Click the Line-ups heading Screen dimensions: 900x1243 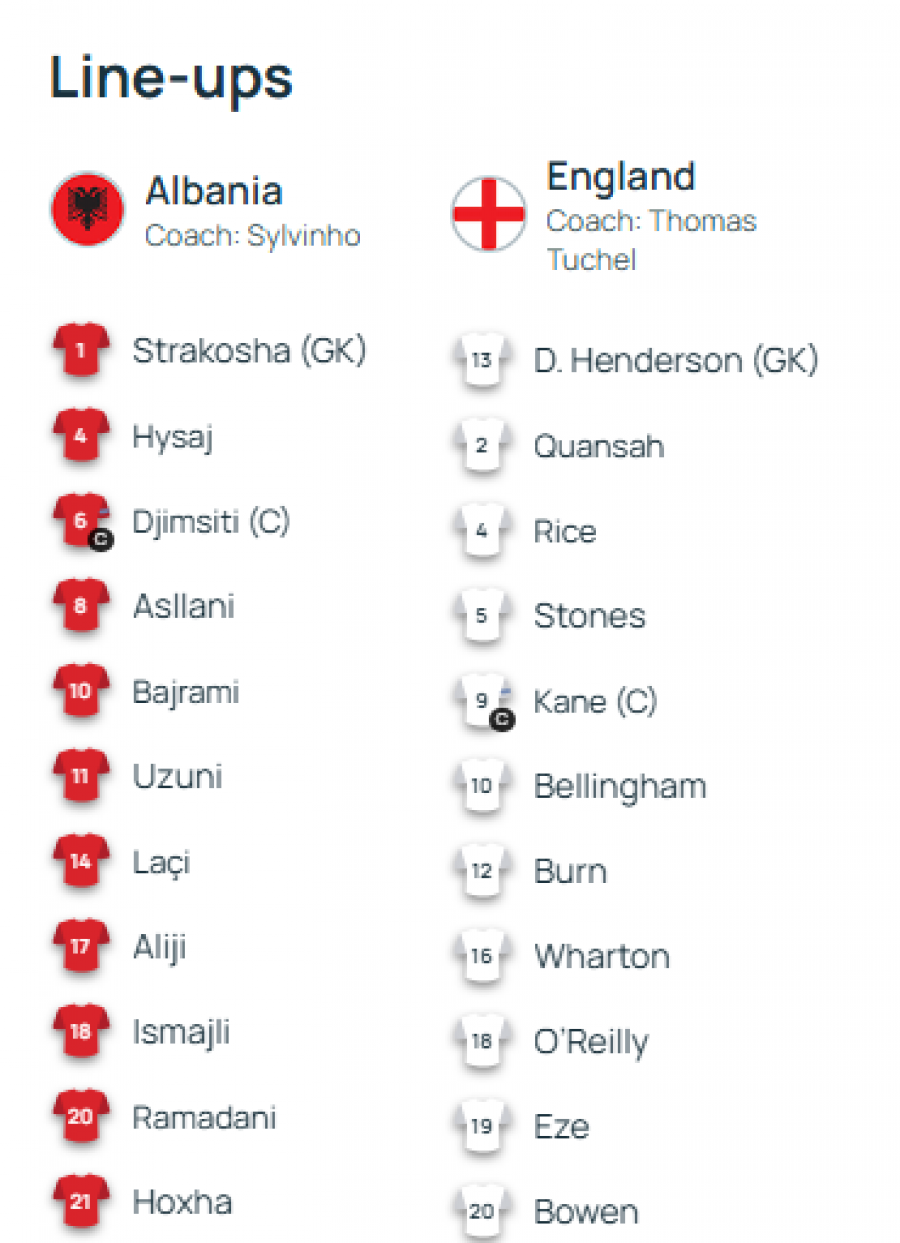point(171,78)
